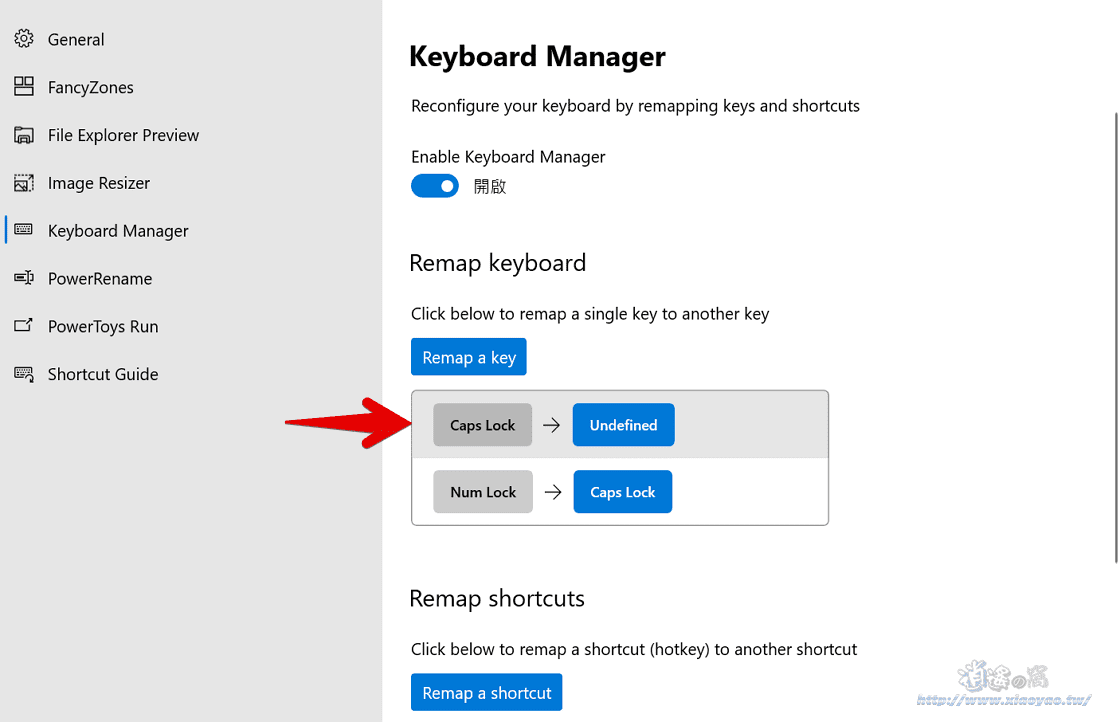Image resolution: width=1120 pixels, height=722 pixels.
Task: Click the settings page vertical scrollbar
Action: (1116, 337)
